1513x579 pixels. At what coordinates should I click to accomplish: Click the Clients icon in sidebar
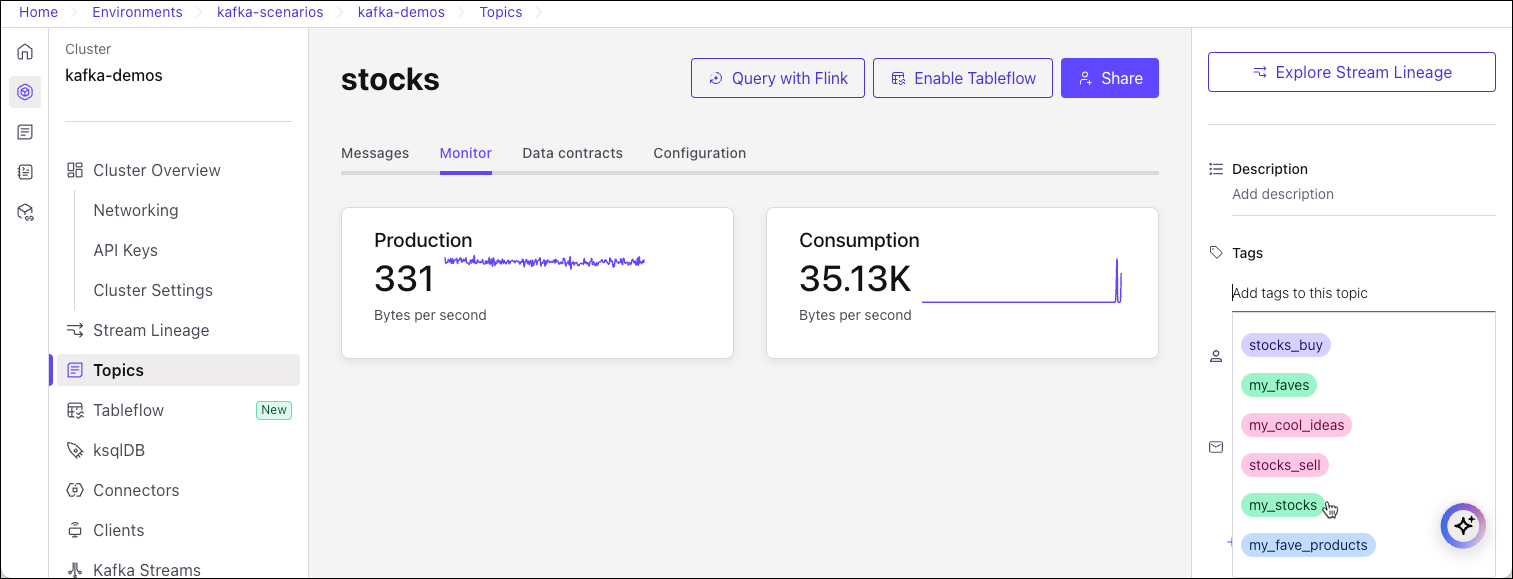[75, 530]
